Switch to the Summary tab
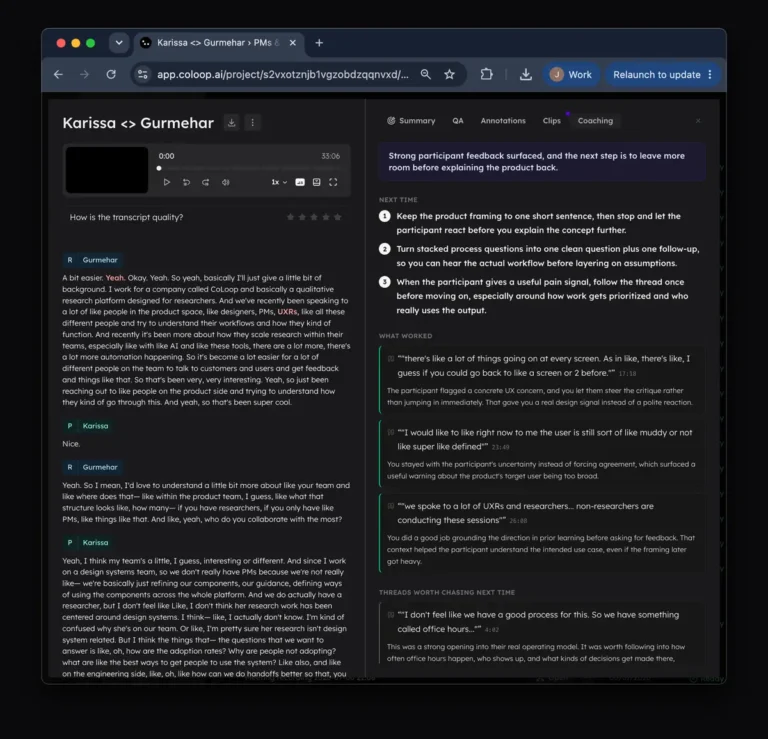This screenshot has height=739, width=768. pyautogui.click(x=411, y=120)
